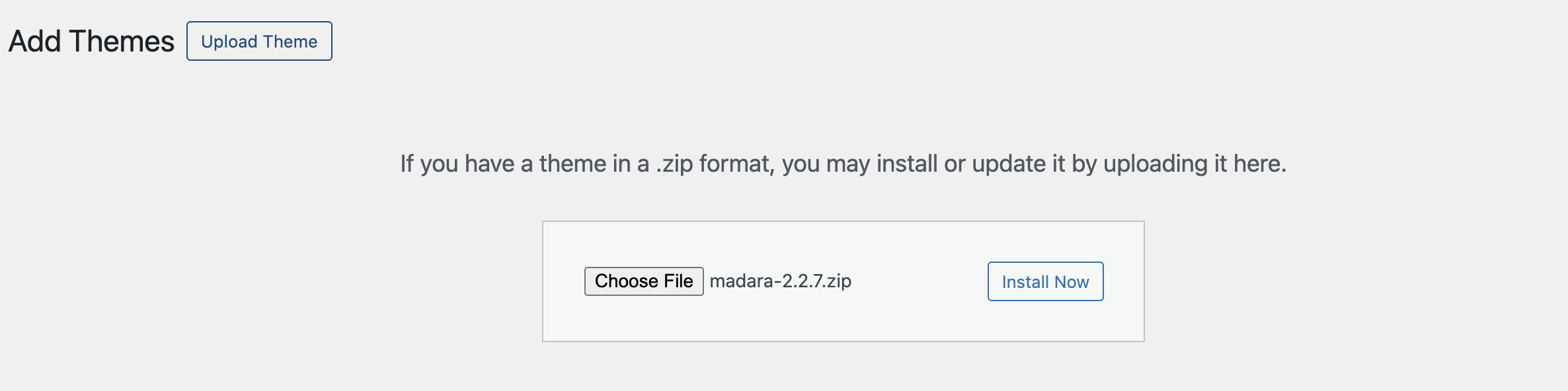
Task: Click the button next to Add Themes title
Action: point(259,41)
